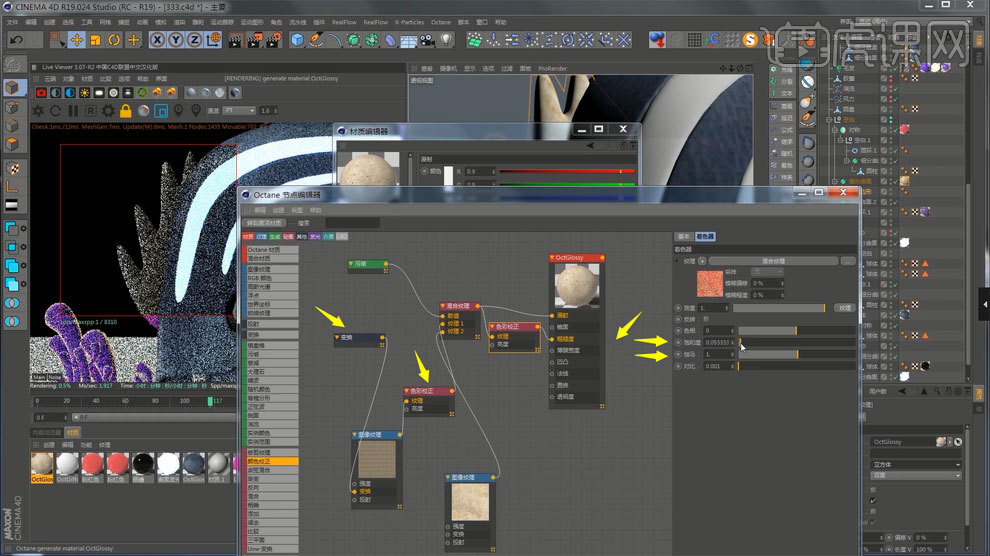Select the Rotate tool in the toolbar
The width and height of the screenshot is (990, 556).
[x=114, y=40]
